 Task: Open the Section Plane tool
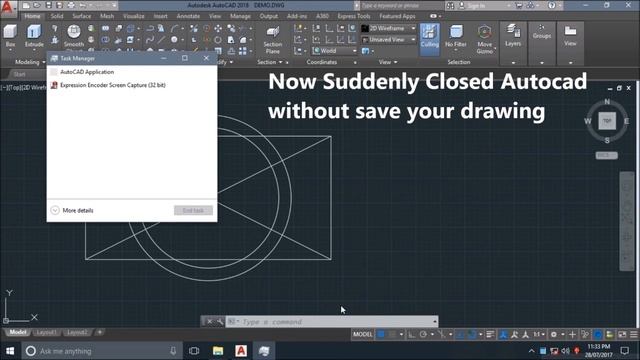(273, 40)
